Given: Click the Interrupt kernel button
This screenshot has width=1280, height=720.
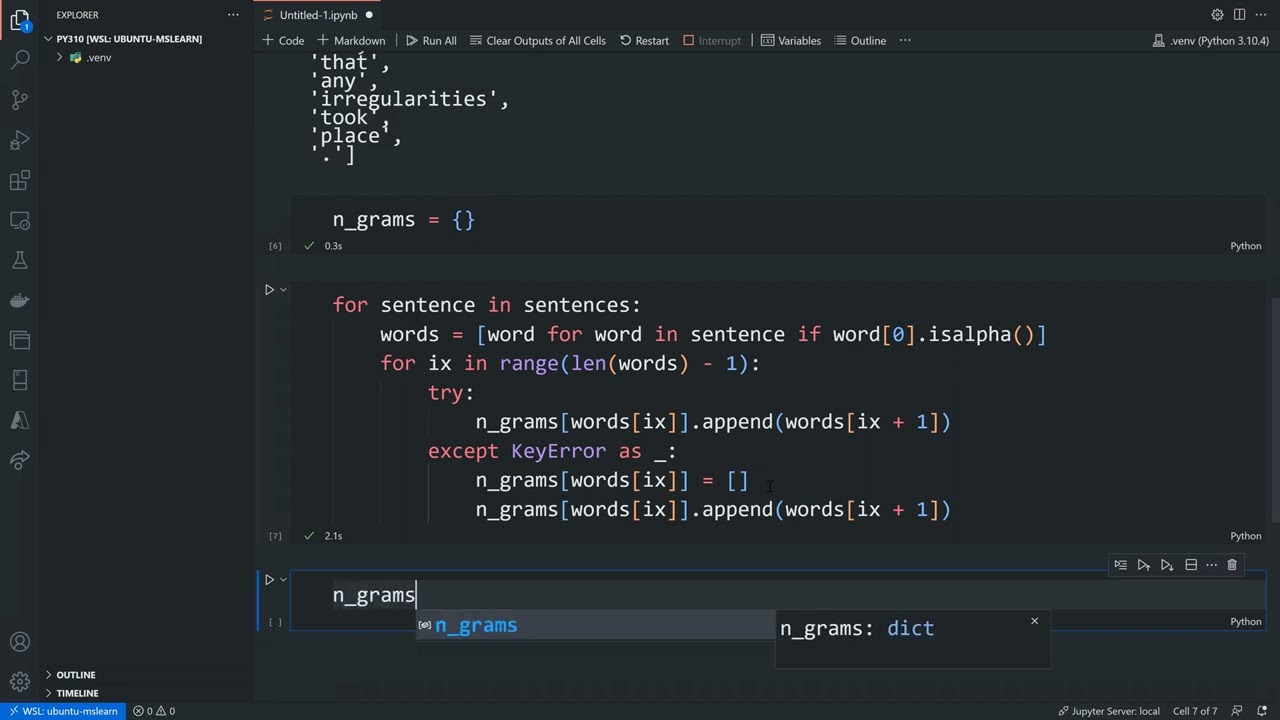Looking at the screenshot, I should pos(712,41).
